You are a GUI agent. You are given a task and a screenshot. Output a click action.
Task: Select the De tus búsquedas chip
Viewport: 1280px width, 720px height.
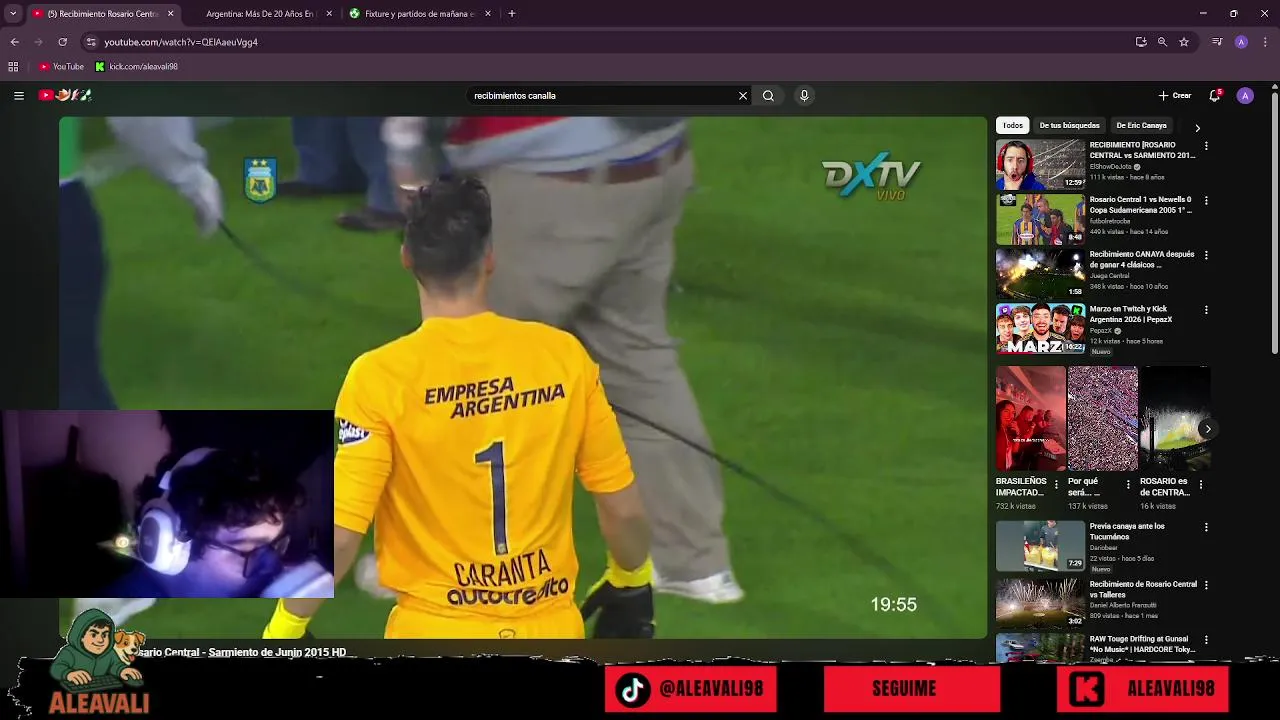tap(1069, 126)
